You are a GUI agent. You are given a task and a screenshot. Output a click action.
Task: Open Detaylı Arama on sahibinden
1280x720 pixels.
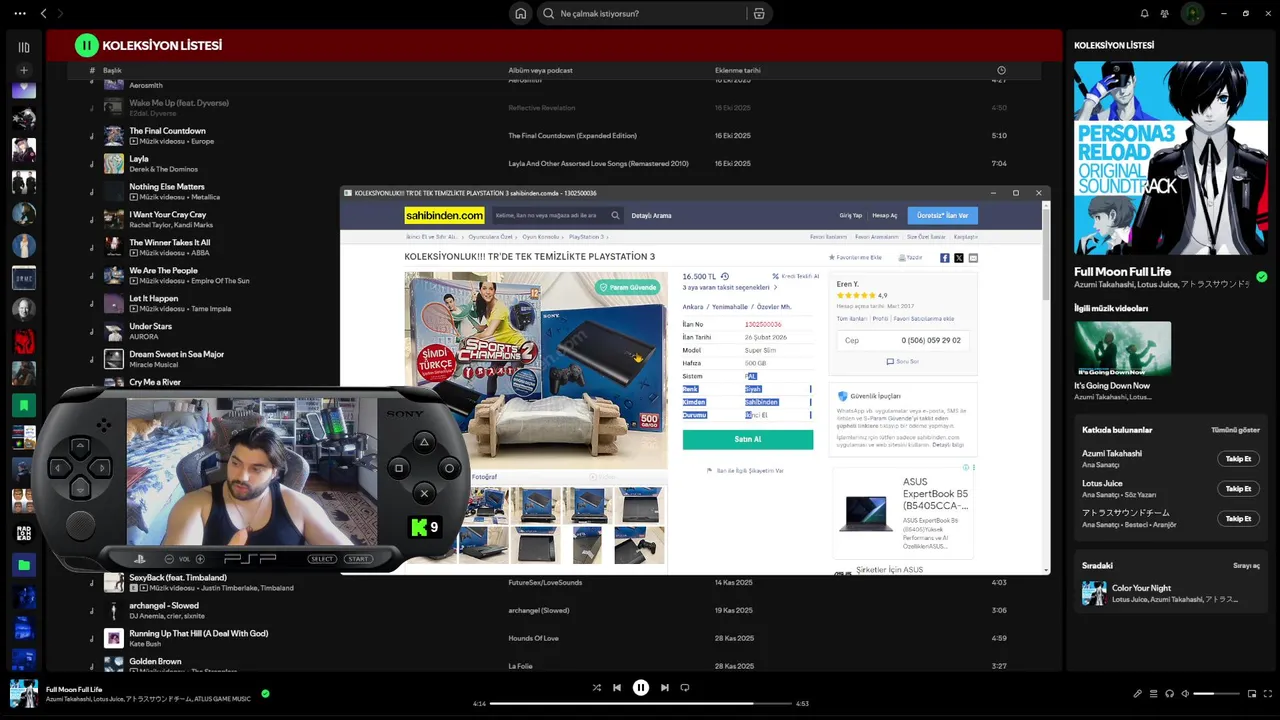point(651,215)
